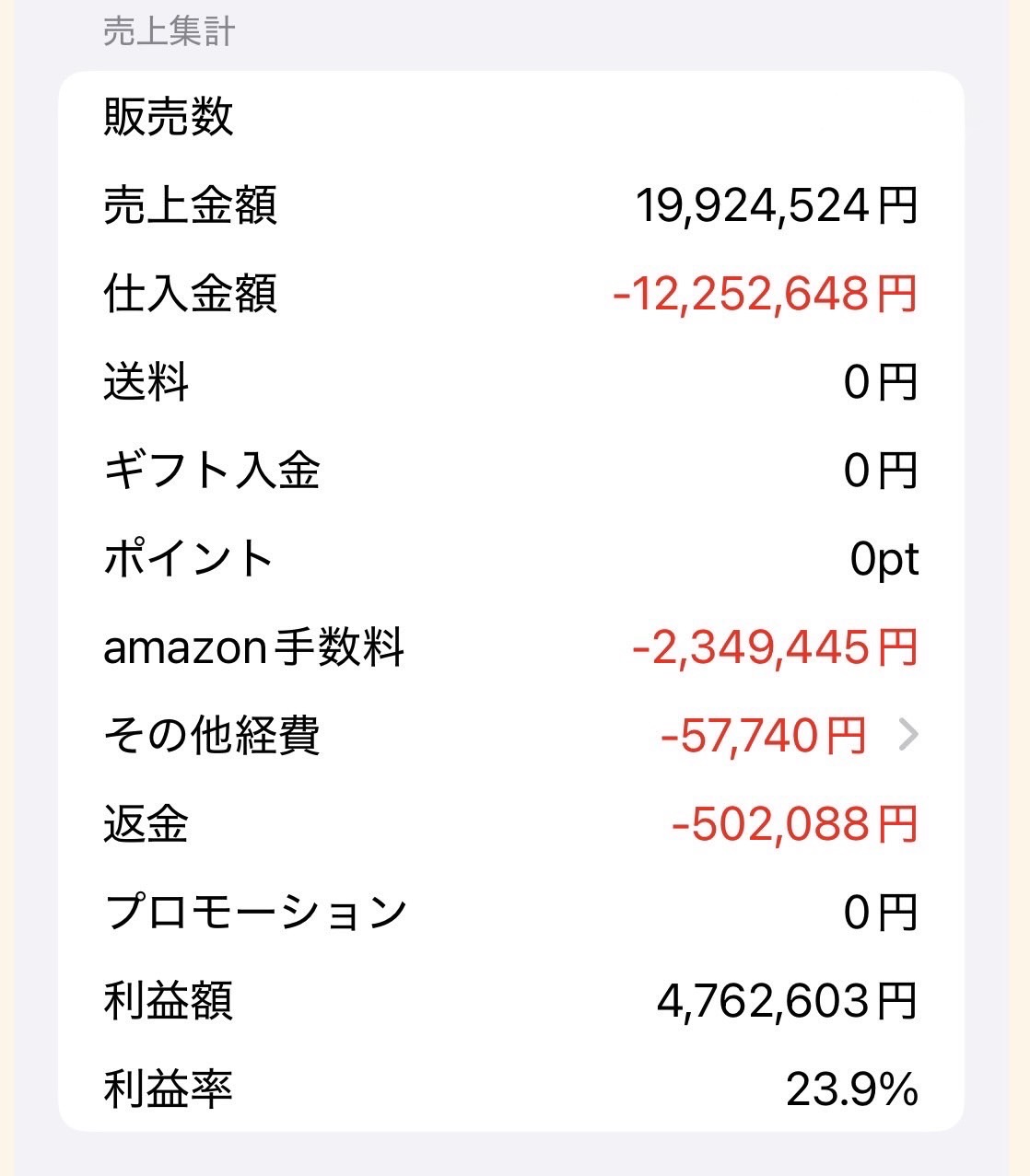This screenshot has height=1176, width=1030.
Task: Tap the 返金 row label
Action: (x=146, y=824)
